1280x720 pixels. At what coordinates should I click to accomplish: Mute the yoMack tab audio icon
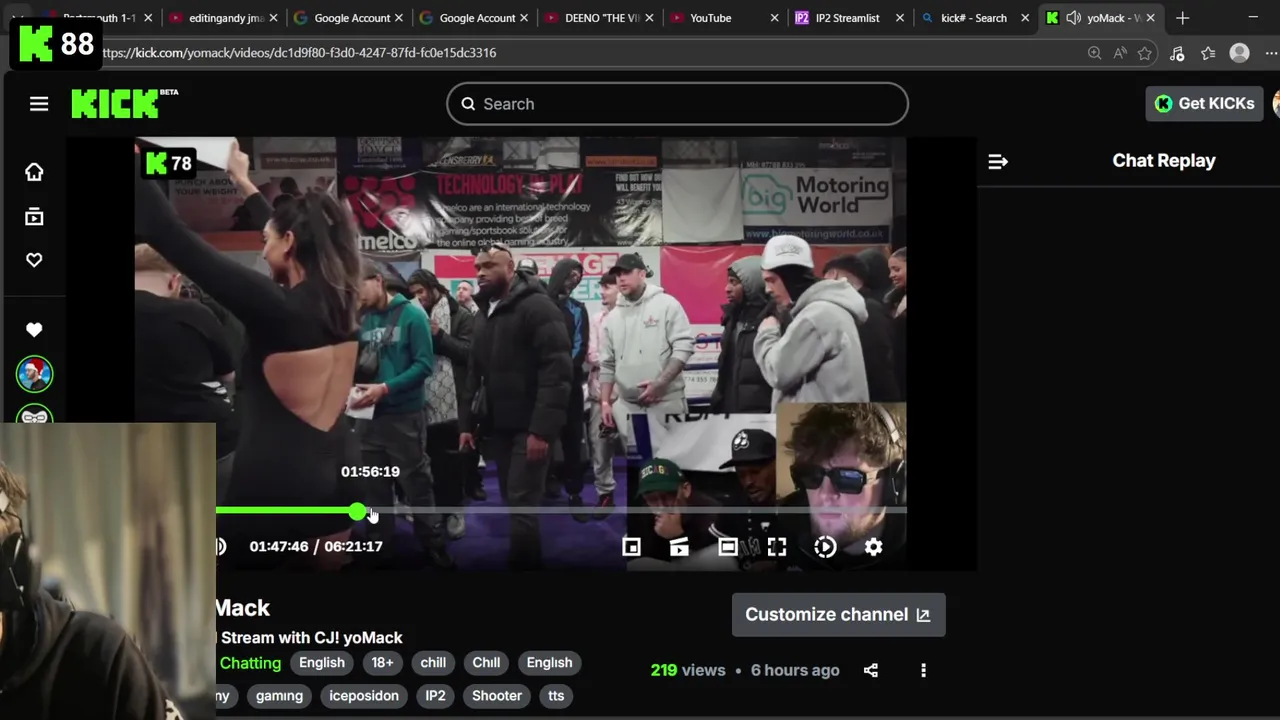[1073, 18]
